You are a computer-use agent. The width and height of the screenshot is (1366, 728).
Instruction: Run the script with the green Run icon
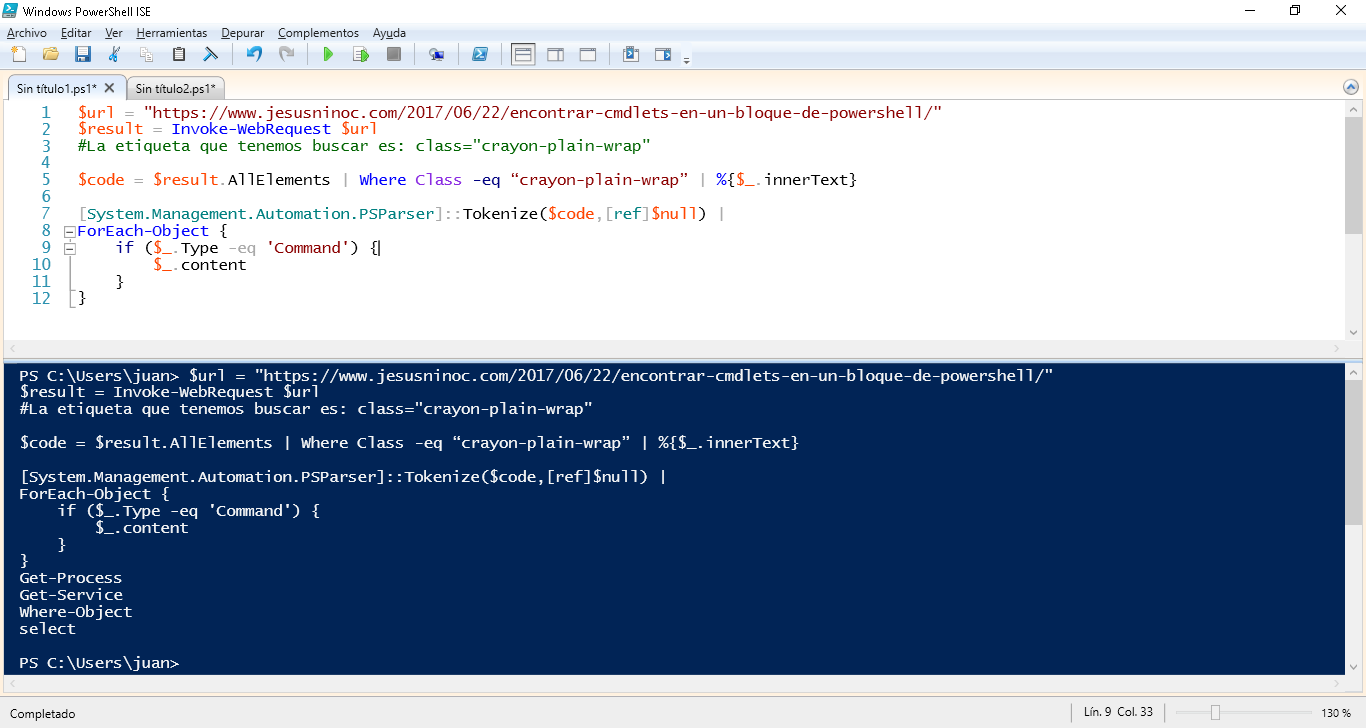pyautogui.click(x=328, y=54)
